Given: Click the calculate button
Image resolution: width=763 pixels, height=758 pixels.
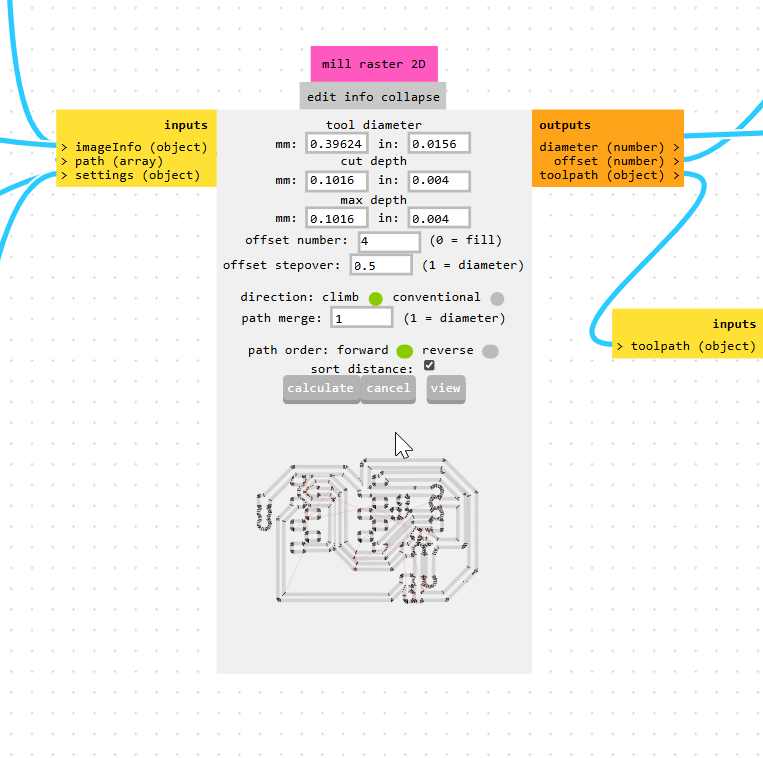Looking at the screenshot, I should coord(321,389).
